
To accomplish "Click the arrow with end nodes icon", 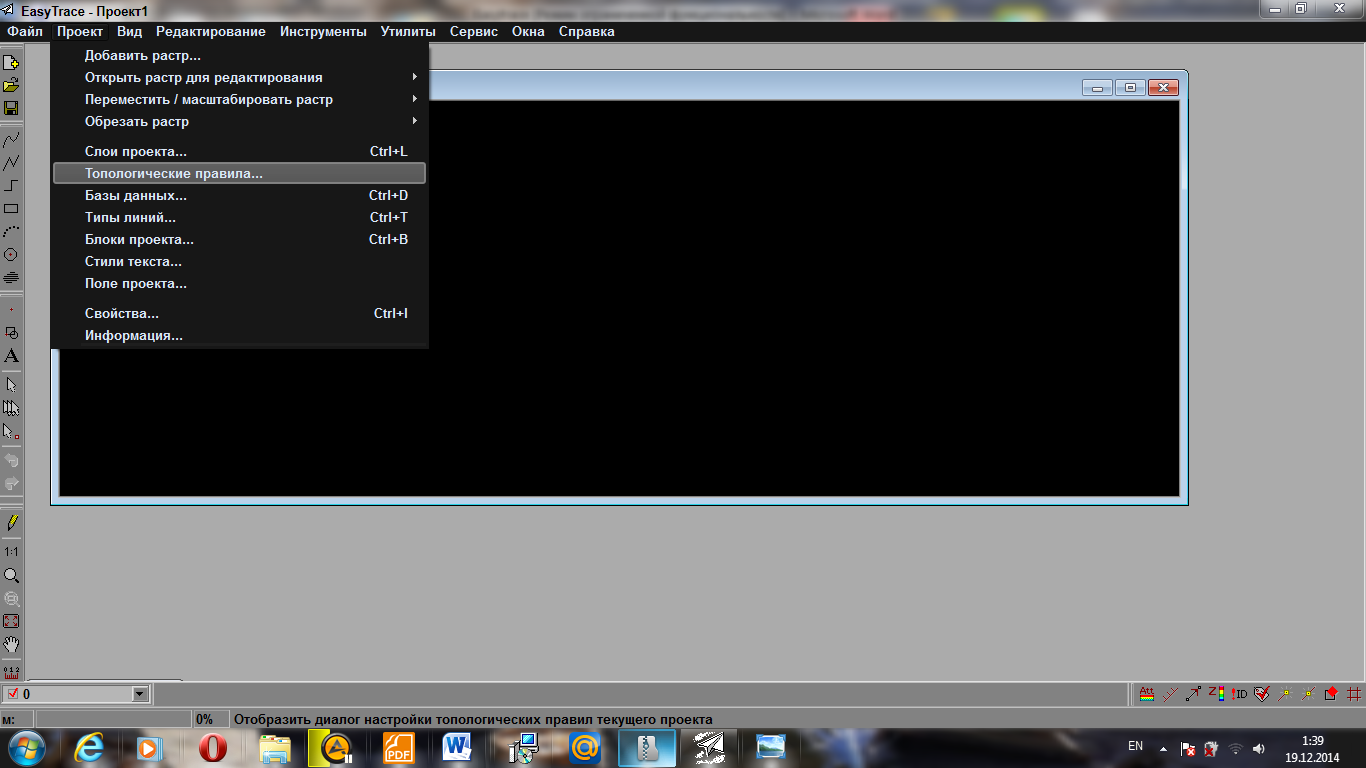I will (x=1193, y=693).
